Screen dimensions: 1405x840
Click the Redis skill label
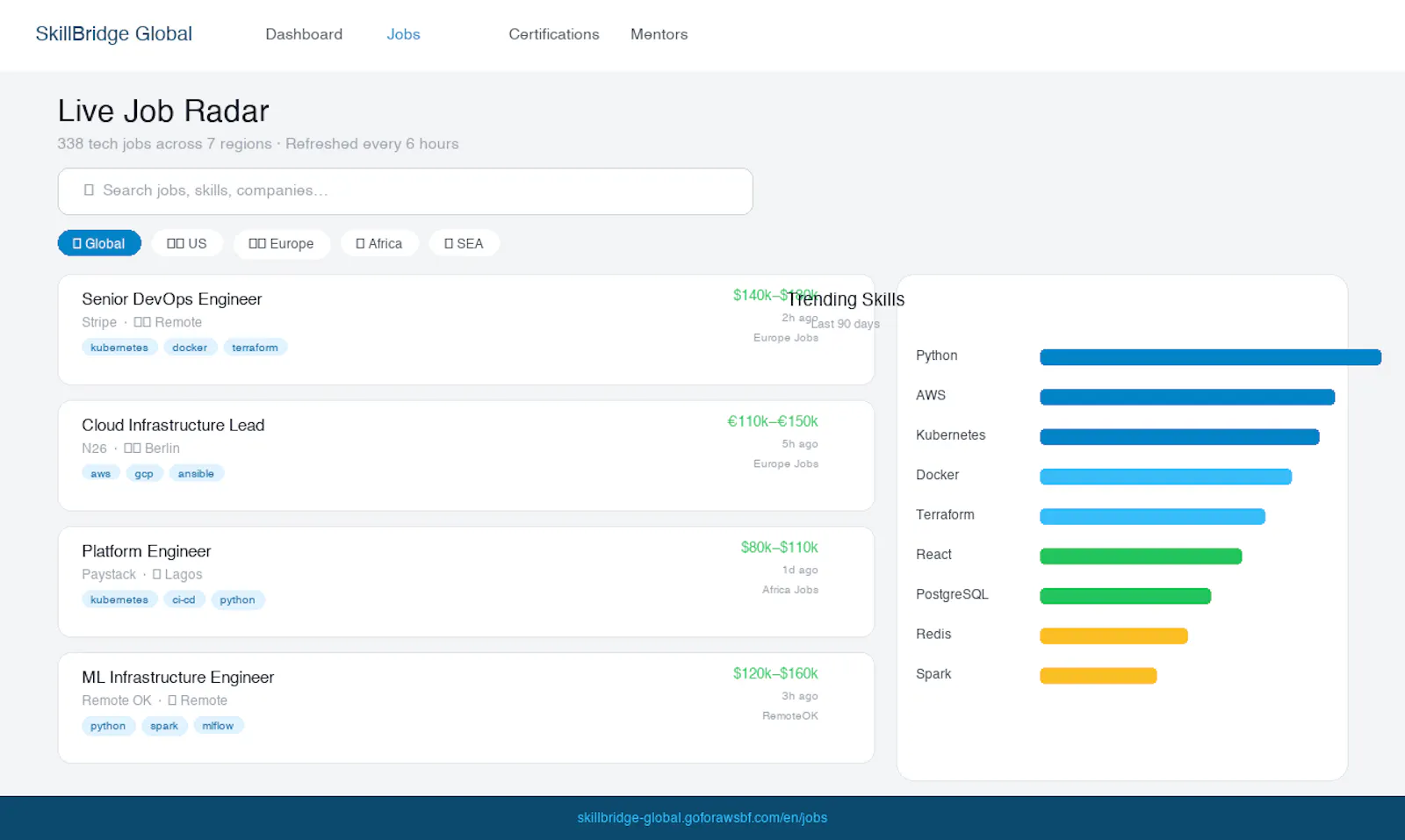(x=933, y=635)
